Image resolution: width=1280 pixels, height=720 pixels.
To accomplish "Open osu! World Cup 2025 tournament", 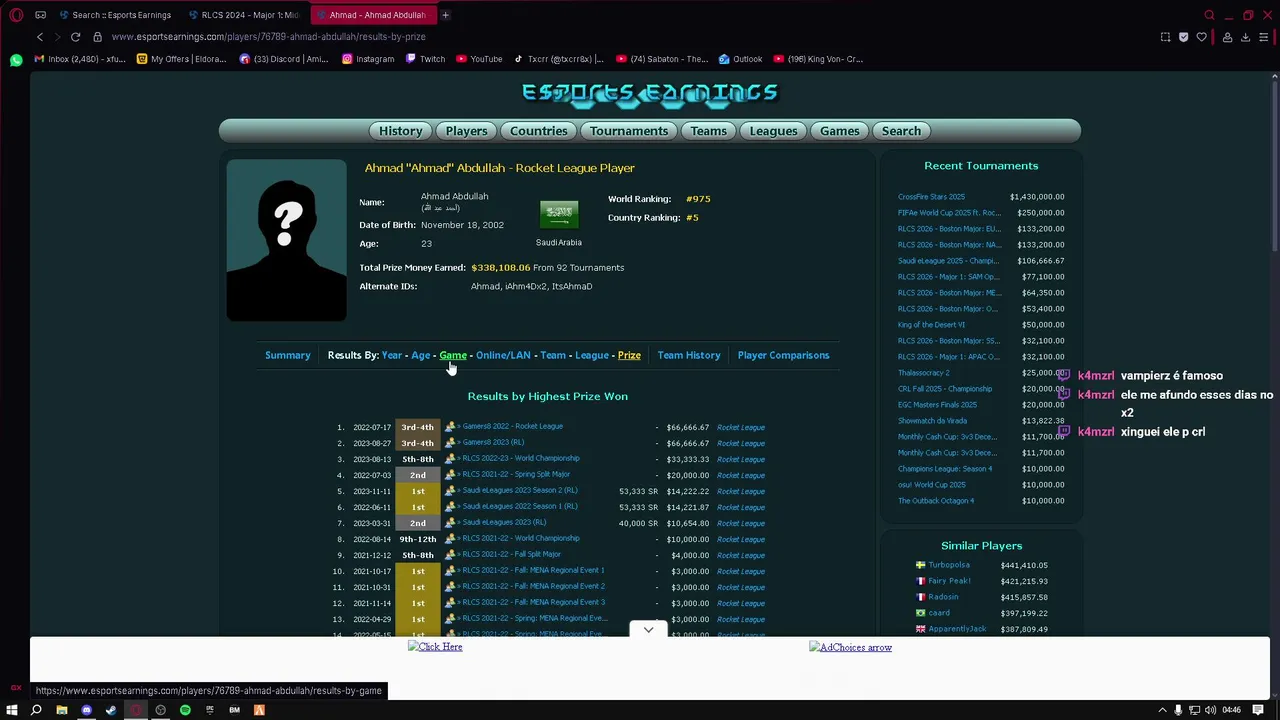I will click(931, 485).
